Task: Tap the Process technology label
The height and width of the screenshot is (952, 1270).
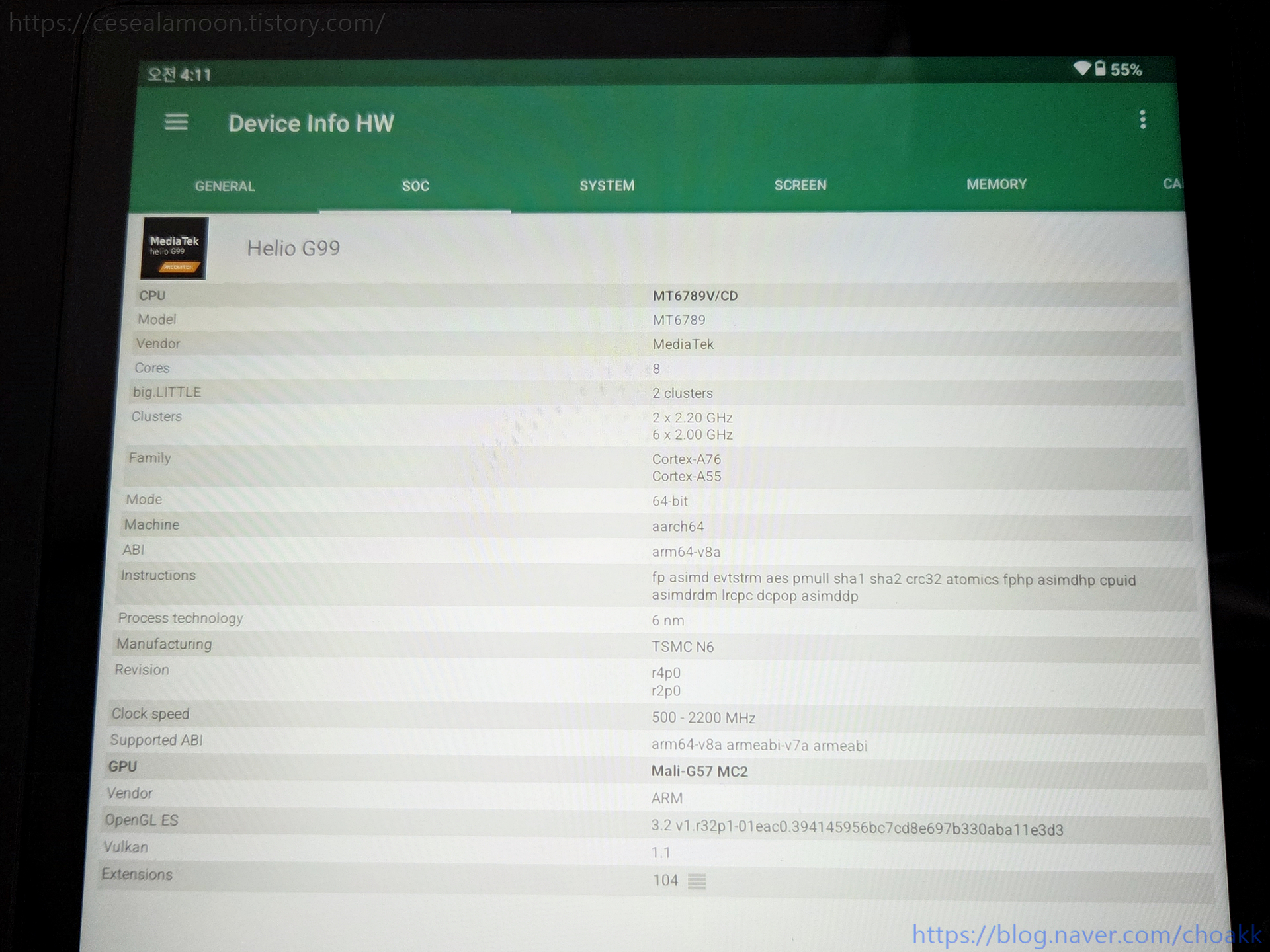Action: click(181, 618)
